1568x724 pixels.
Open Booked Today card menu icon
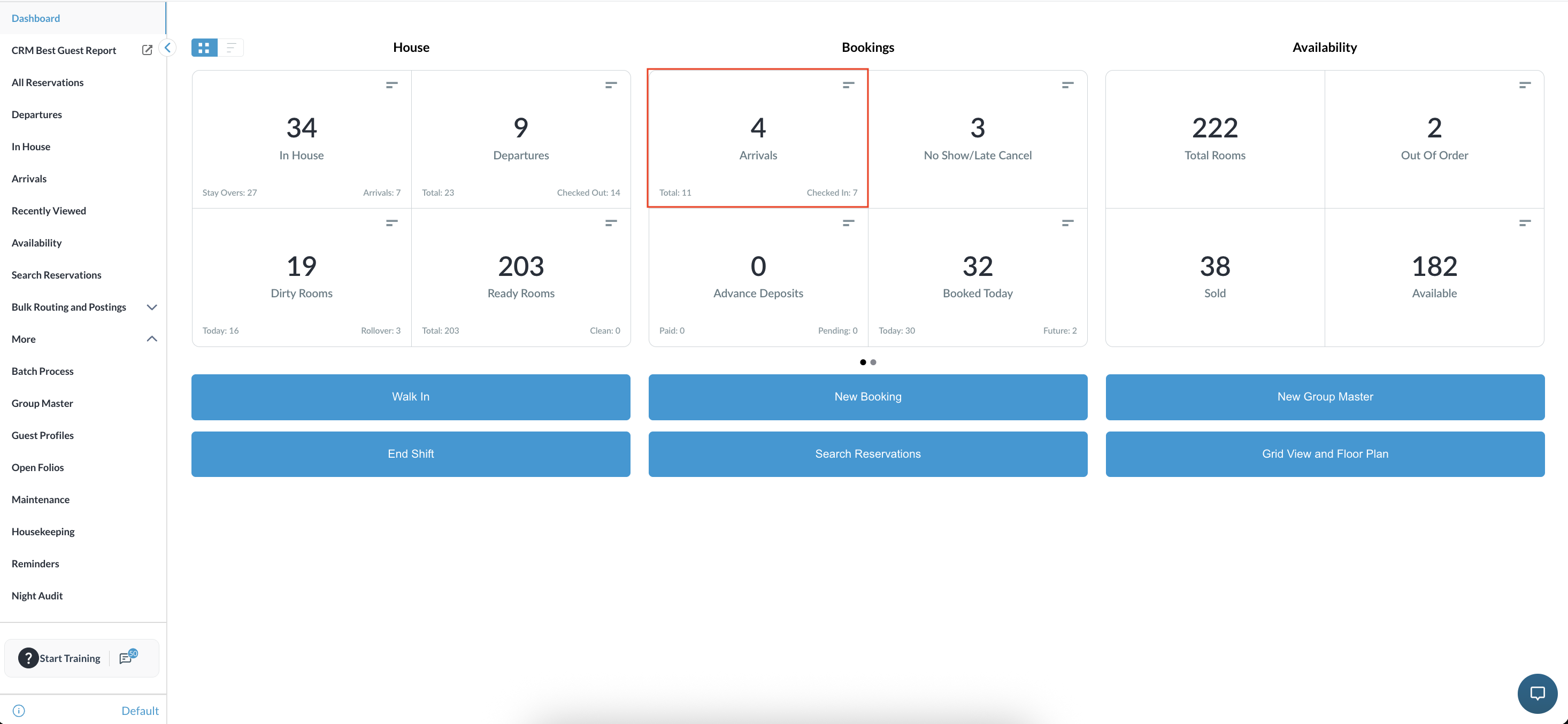[1067, 224]
